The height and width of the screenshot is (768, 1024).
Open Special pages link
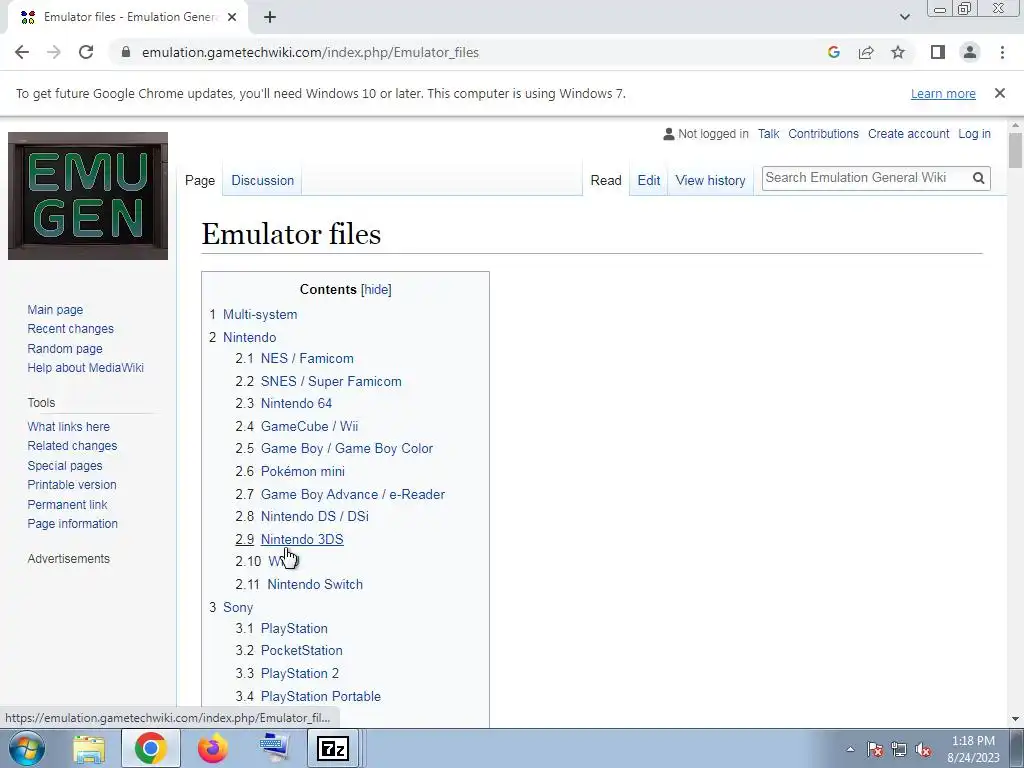click(65, 466)
